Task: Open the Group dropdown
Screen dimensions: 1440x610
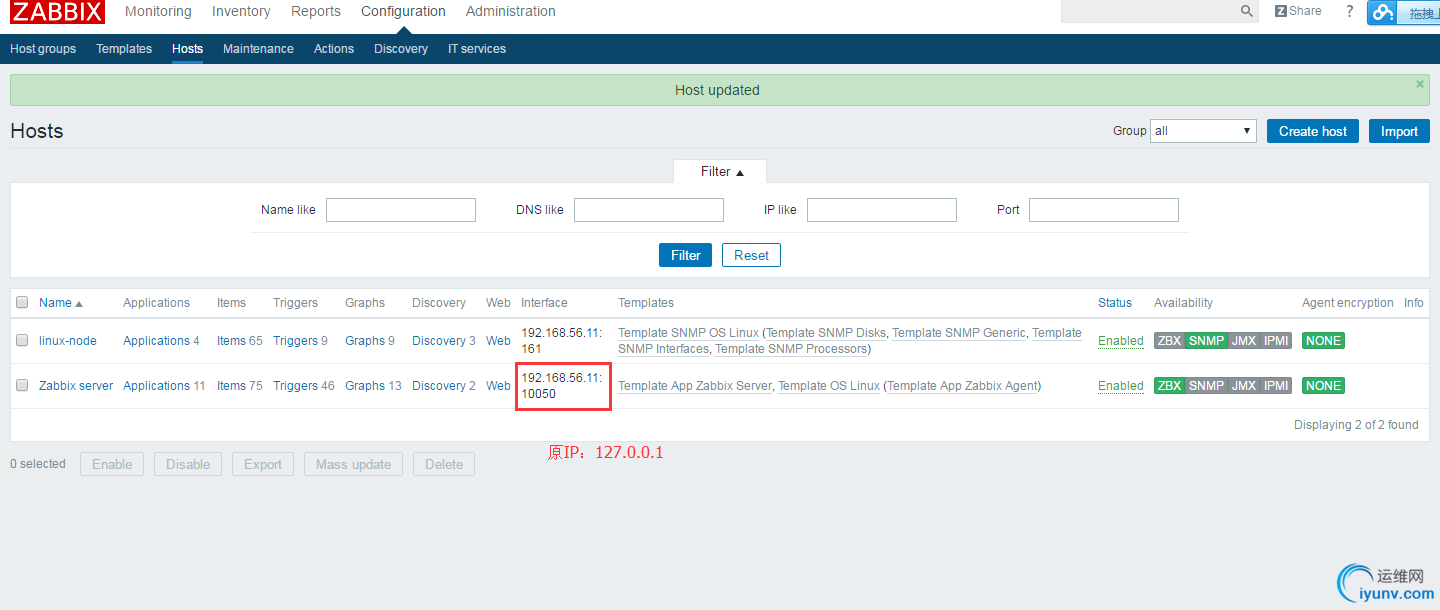Action: point(1204,131)
